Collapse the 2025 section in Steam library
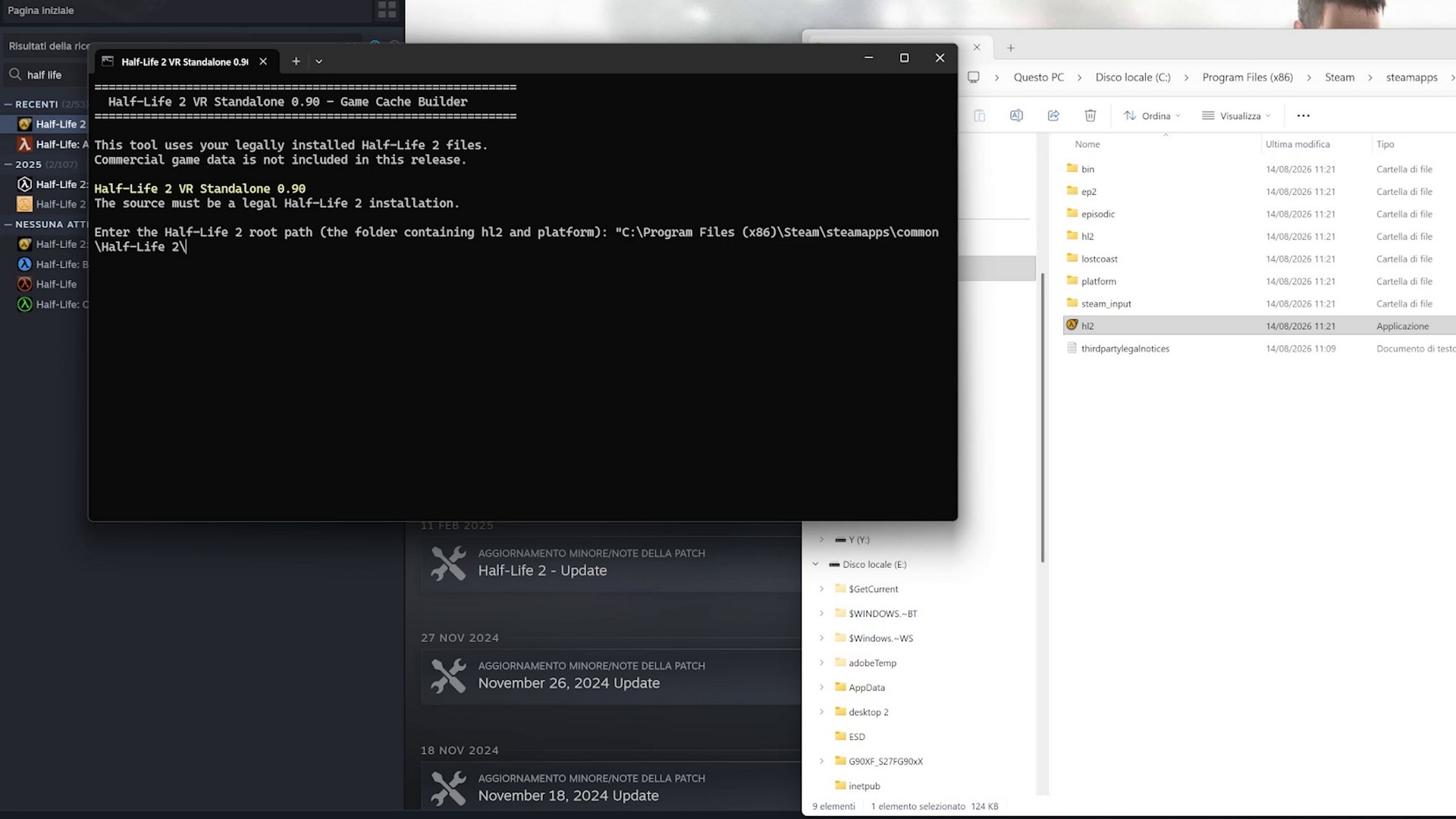 (x=8, y=164)
